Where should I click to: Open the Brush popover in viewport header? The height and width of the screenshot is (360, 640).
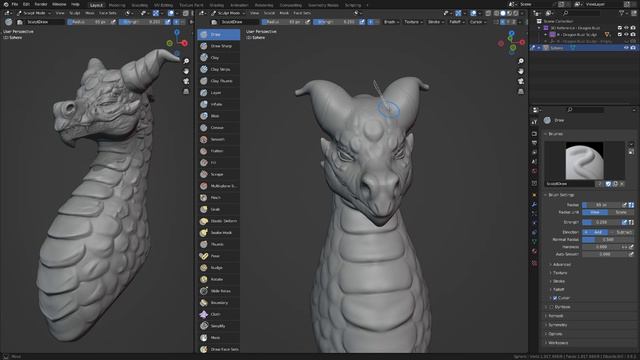point(391,22)
